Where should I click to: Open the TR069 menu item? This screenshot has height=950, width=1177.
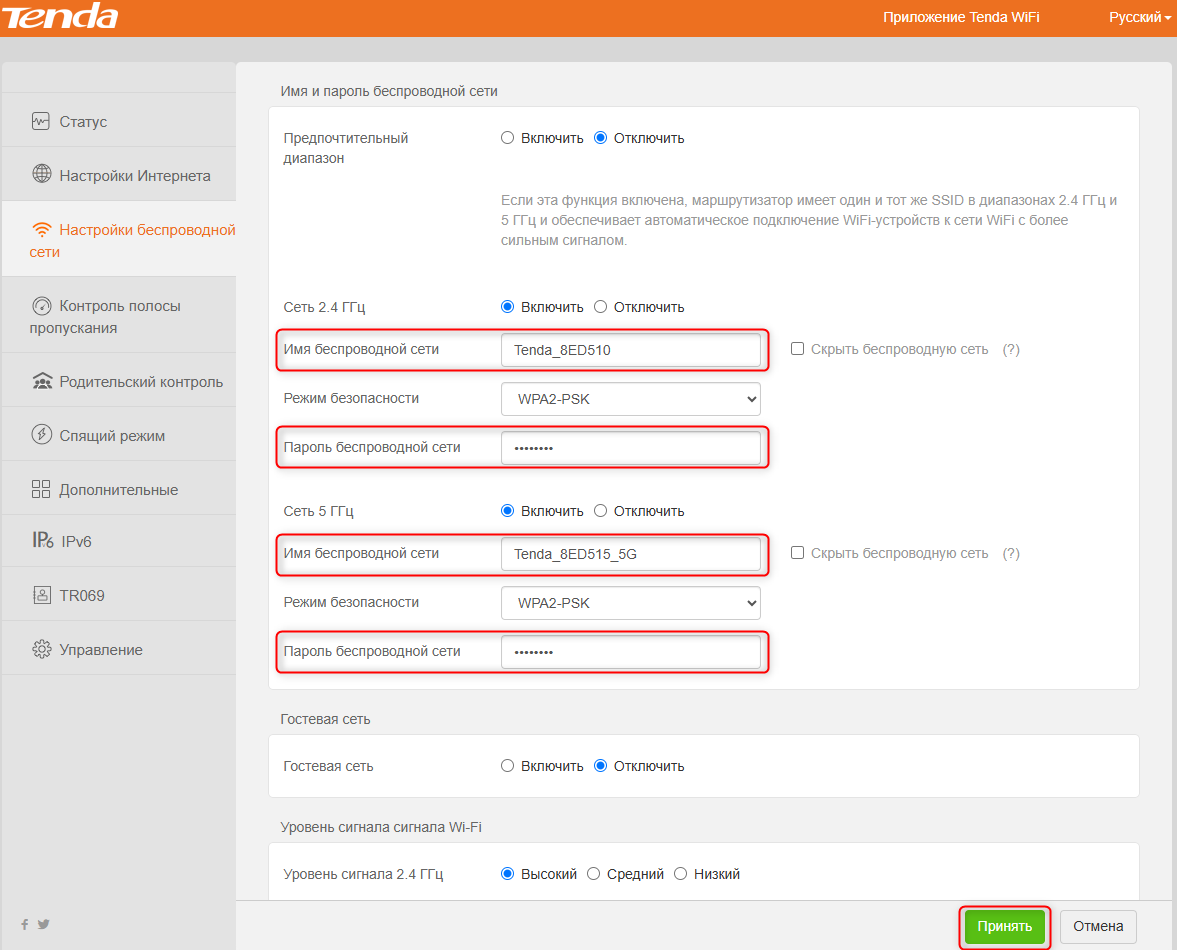(x=82, y=595)
